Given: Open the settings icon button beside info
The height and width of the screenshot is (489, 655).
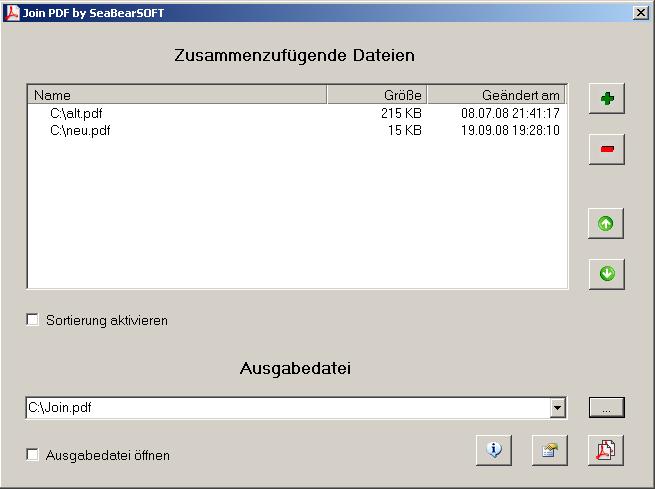Looking at the screenshot, I should 549,451.
